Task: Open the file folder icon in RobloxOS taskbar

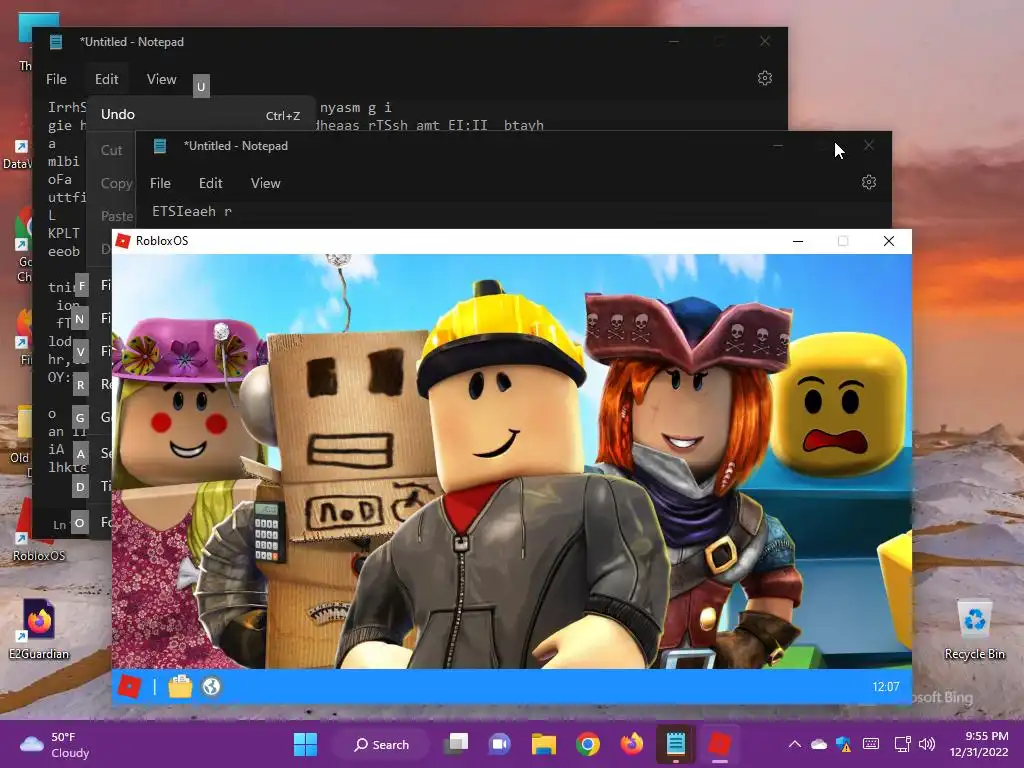Action: click(180, 686)
